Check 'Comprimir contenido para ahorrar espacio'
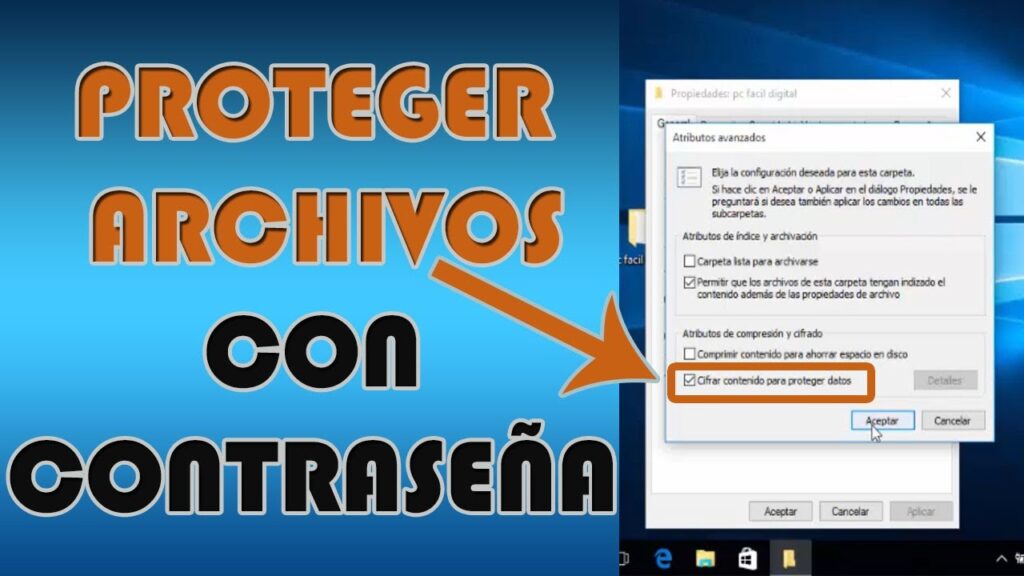 click(689, 354)
